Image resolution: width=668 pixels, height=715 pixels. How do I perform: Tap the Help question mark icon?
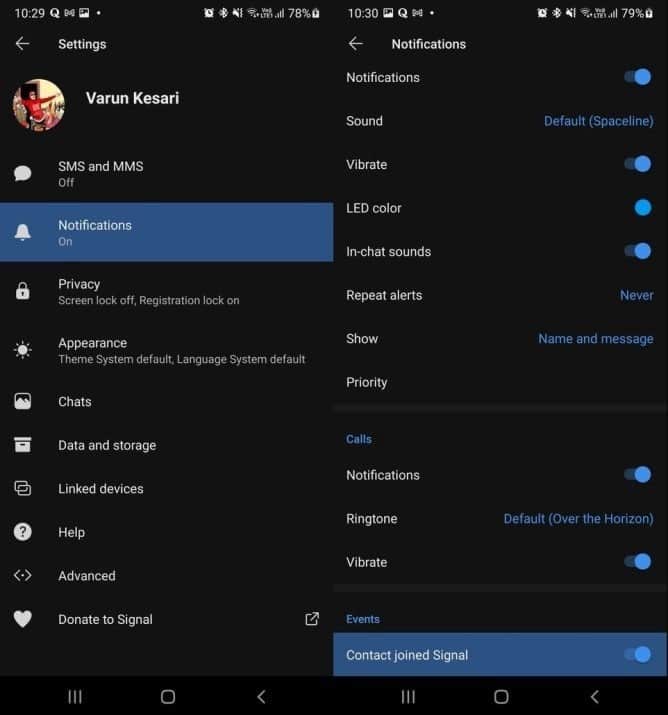click(22, 532)
